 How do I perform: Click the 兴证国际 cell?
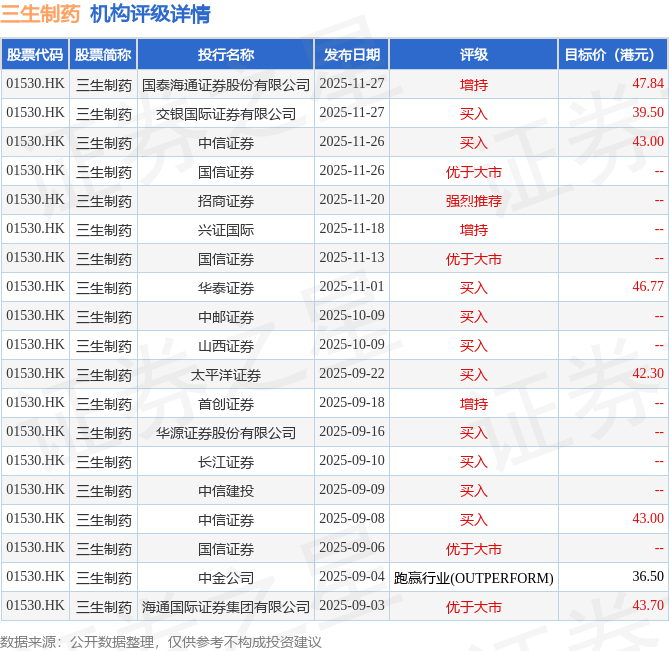click(226, 230)
